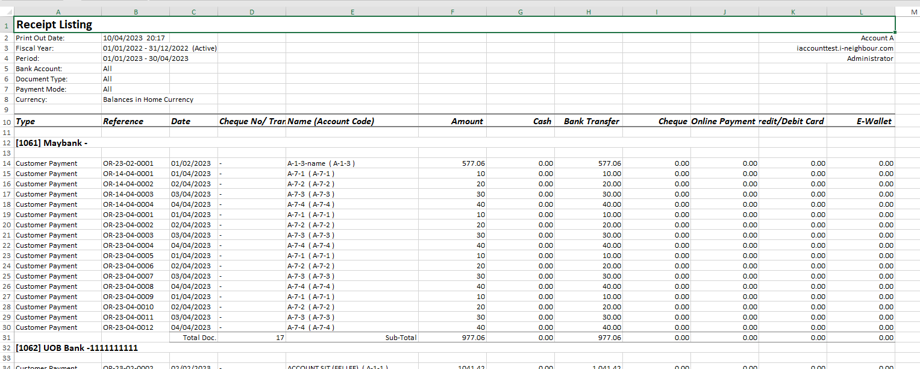Click the Online Payment heading cell
The width and height of the screenshot is (920, 369).
(724, 121)
